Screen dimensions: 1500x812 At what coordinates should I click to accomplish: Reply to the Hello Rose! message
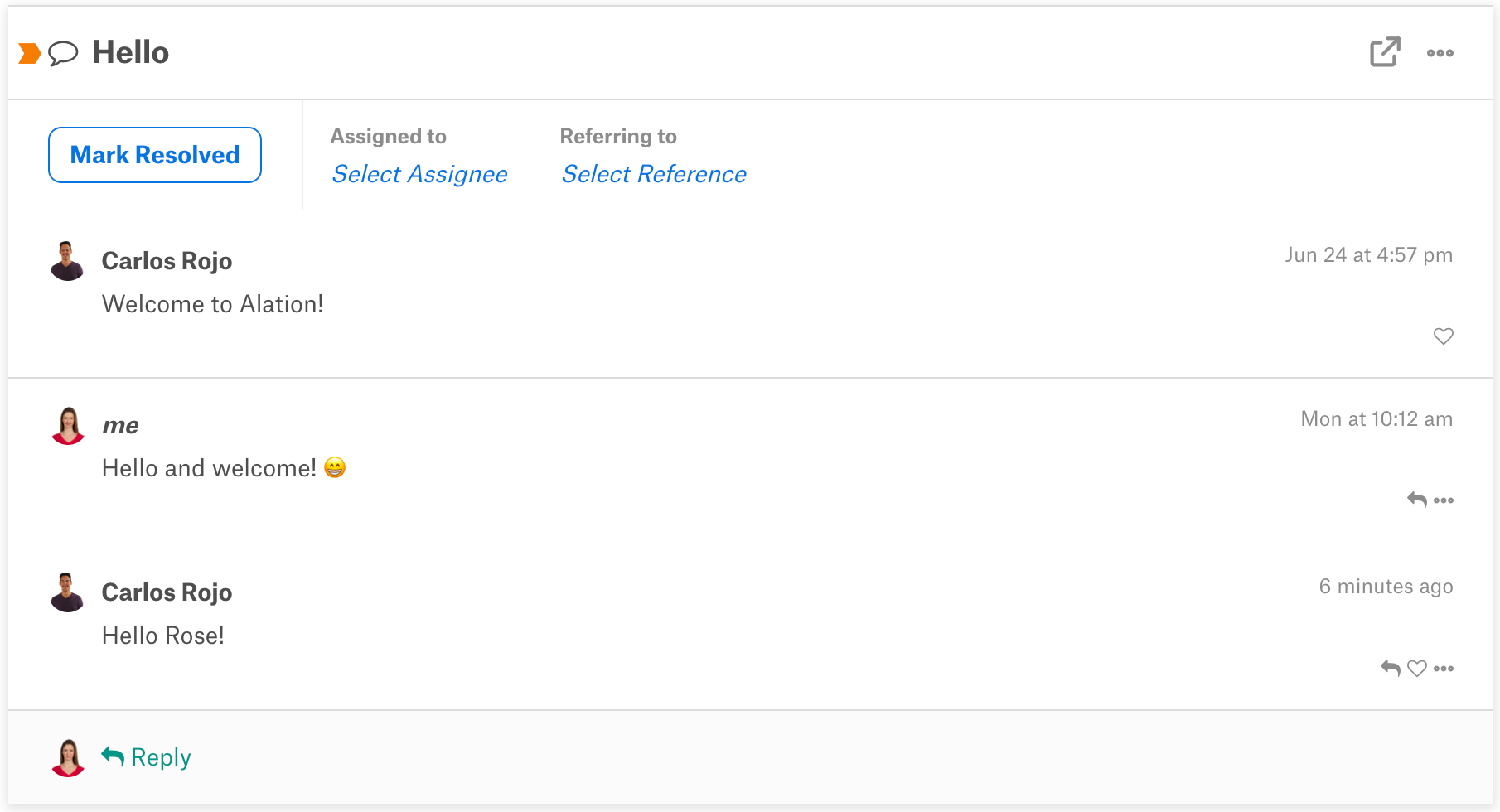pos(1391,668)
